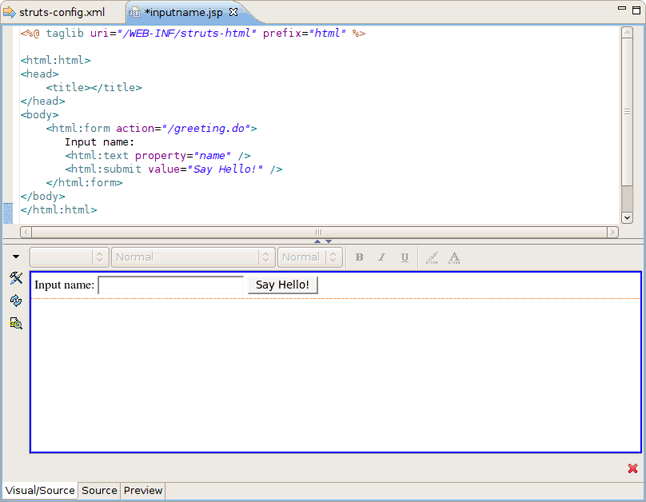Maximize the editor area

(x=637, y=10)
